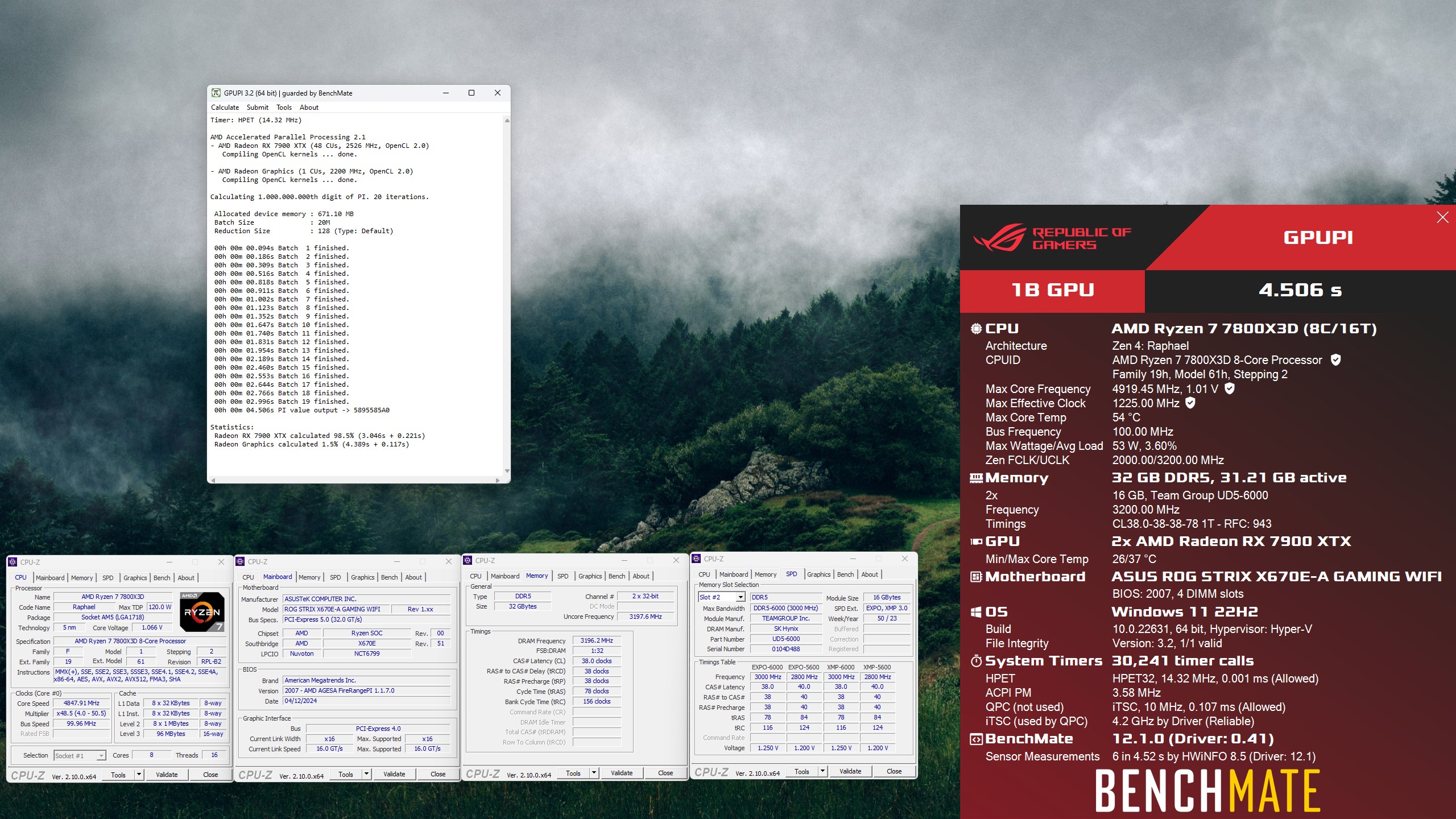Click Close button in Memory CPU-Z window
Screen dimensions: 1456x819
click(665, 773)
